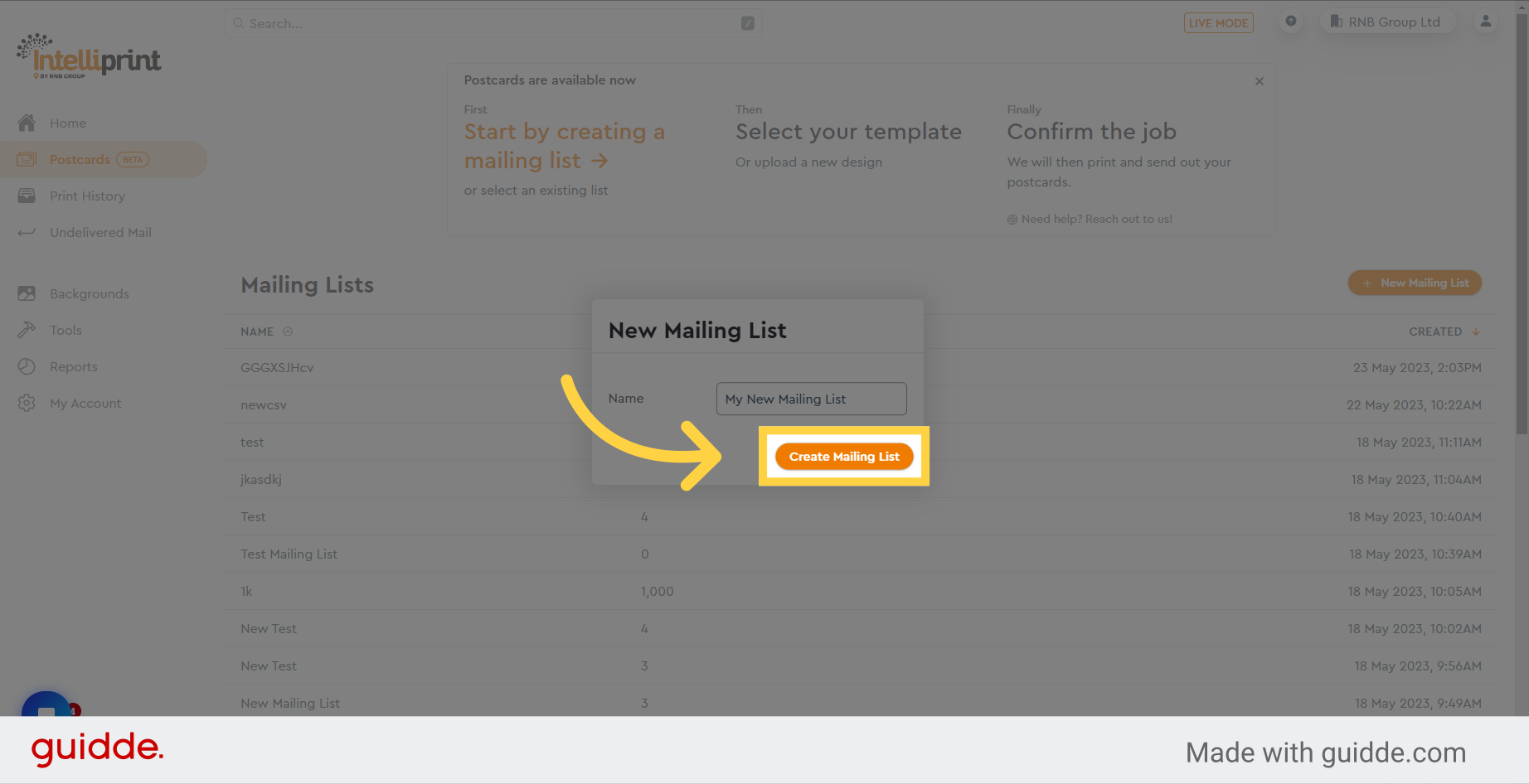Focus the mailing list Name input field
Image resolution: width=1529 pixels, height=784 pixels.
pyautogui.click(x=811, y=399)
